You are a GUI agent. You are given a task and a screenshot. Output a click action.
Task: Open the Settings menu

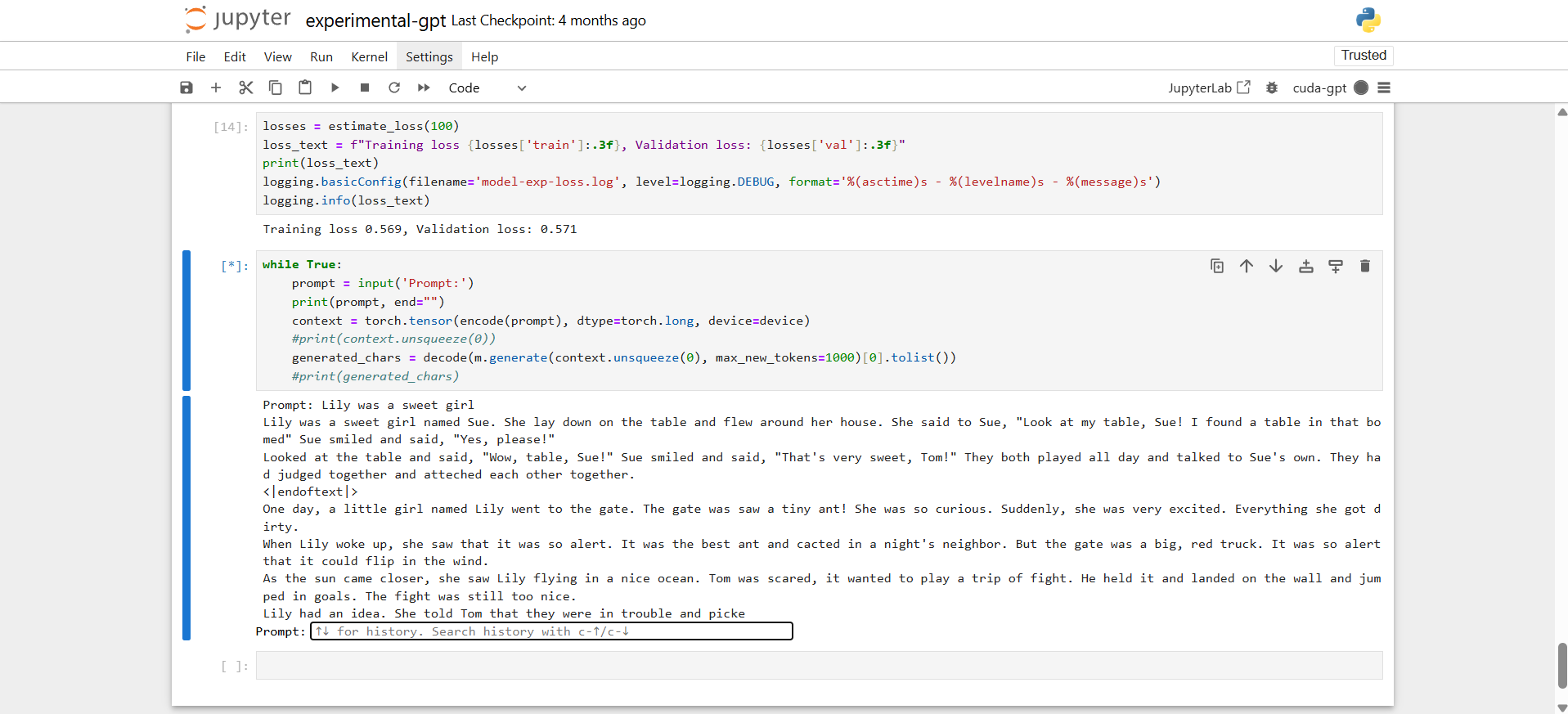pos(429,56)
